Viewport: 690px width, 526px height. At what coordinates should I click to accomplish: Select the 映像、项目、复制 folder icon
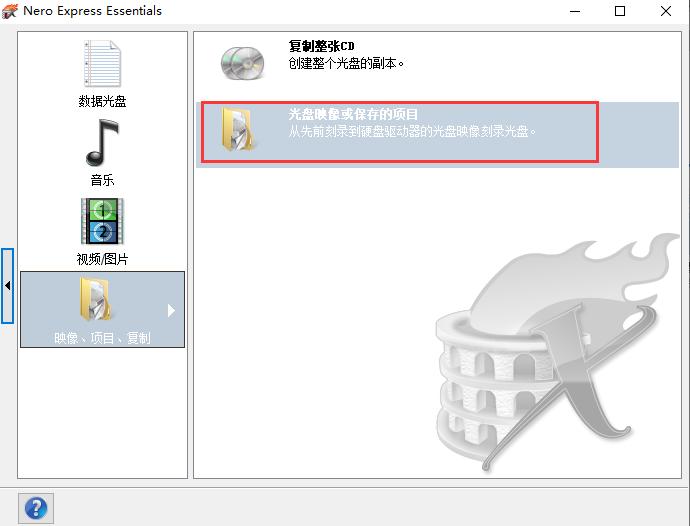[95, 299]
